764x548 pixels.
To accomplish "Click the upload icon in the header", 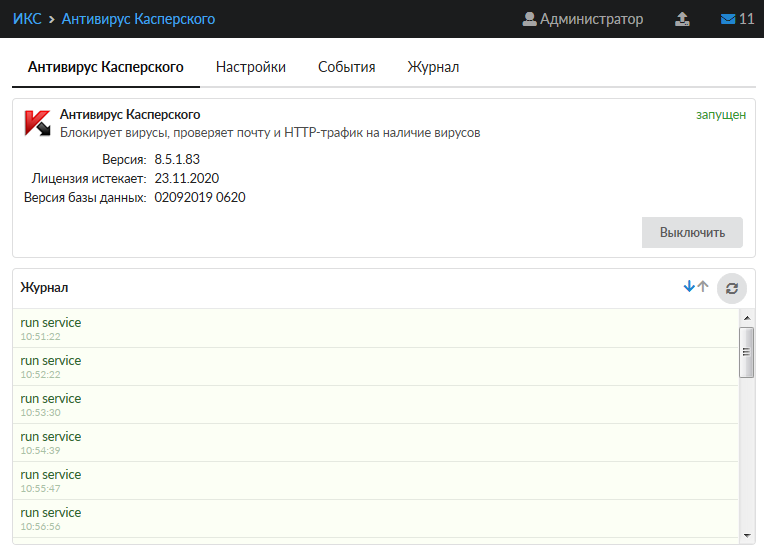I will [682, 19].
